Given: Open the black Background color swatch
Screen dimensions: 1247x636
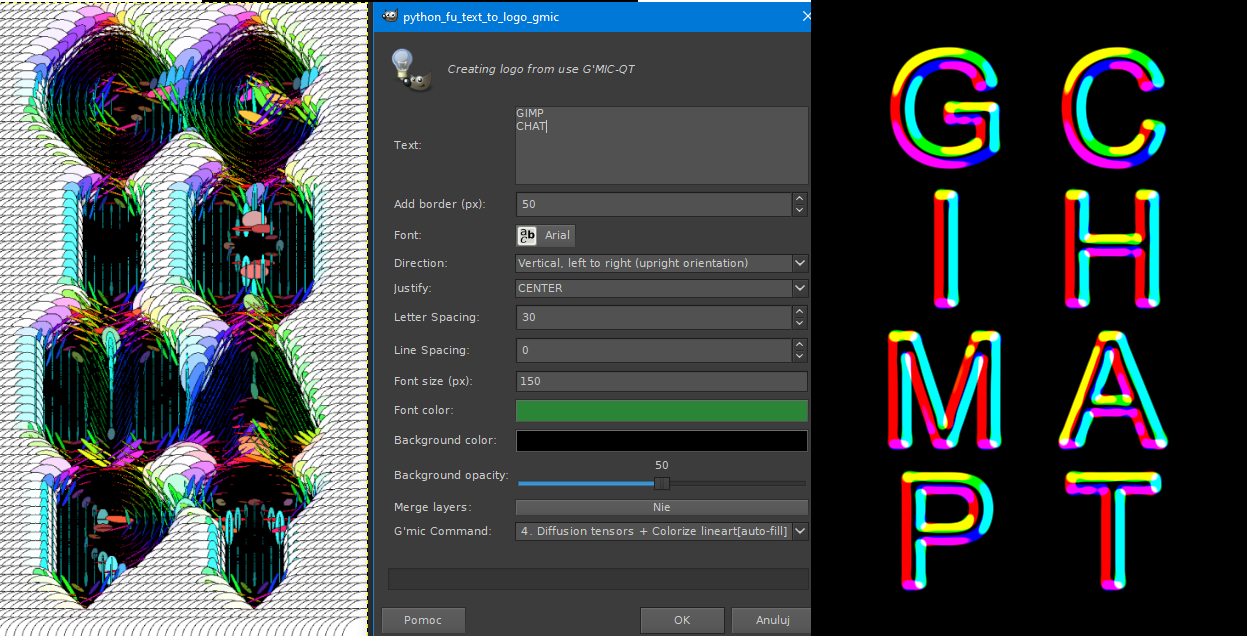Looking at the screenshot, I should tap(662, 441).
